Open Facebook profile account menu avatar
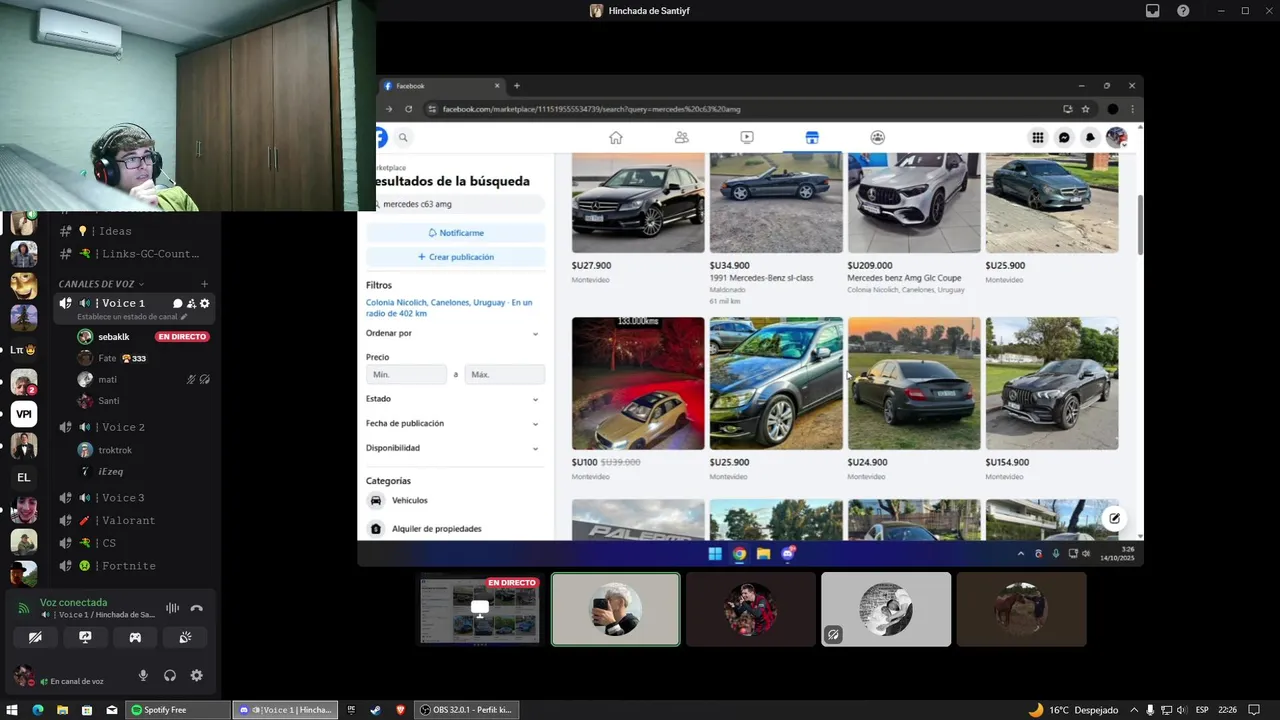 click(1117, 138)
